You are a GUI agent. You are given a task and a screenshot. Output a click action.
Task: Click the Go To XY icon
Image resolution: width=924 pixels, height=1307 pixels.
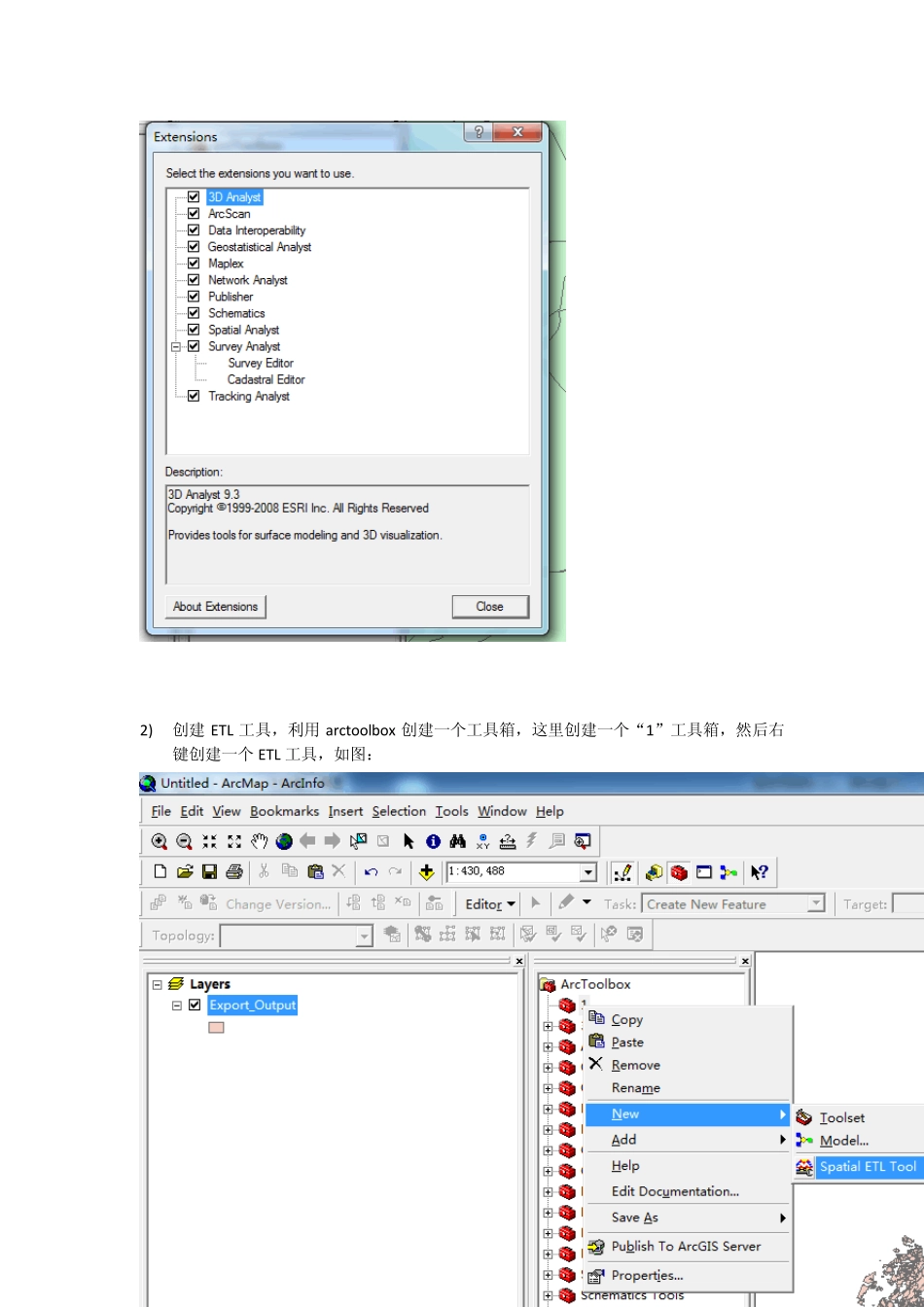[x=482, y=841]
